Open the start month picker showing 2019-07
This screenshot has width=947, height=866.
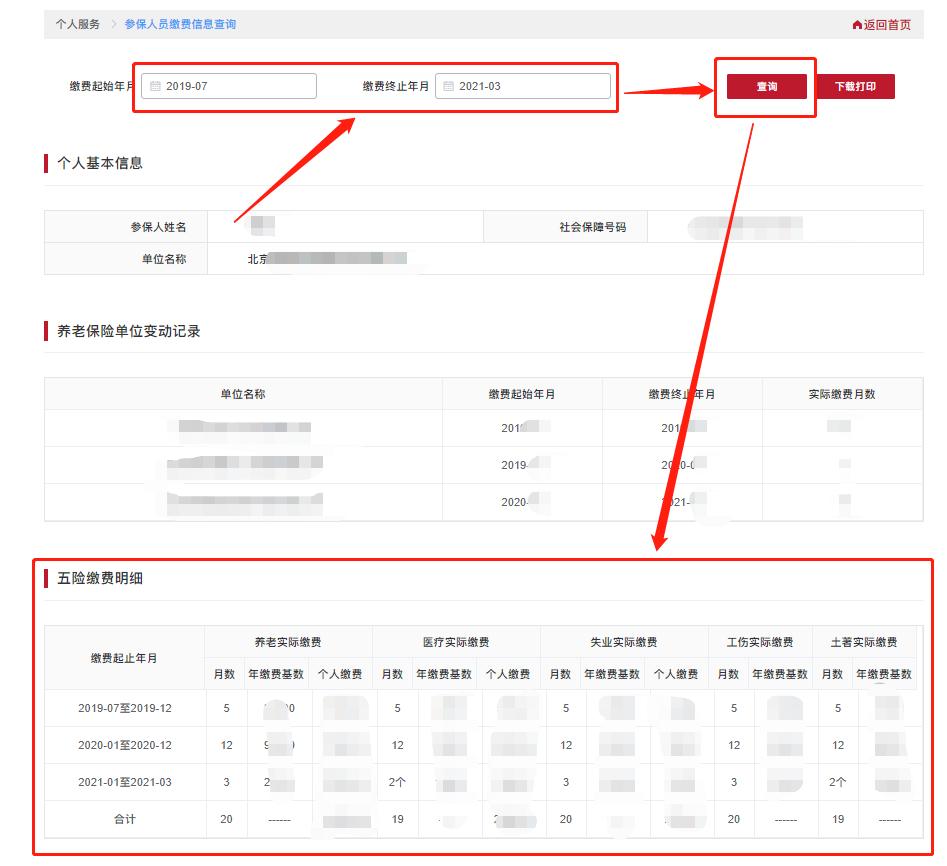(x=230, y=86)
